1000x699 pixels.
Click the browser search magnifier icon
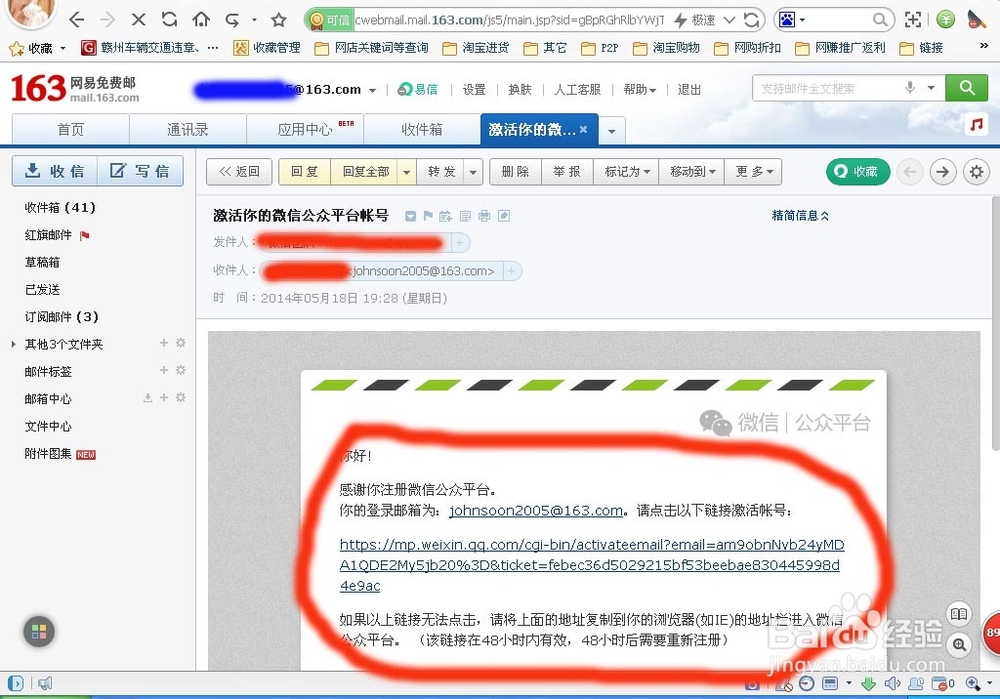(879, 20)
